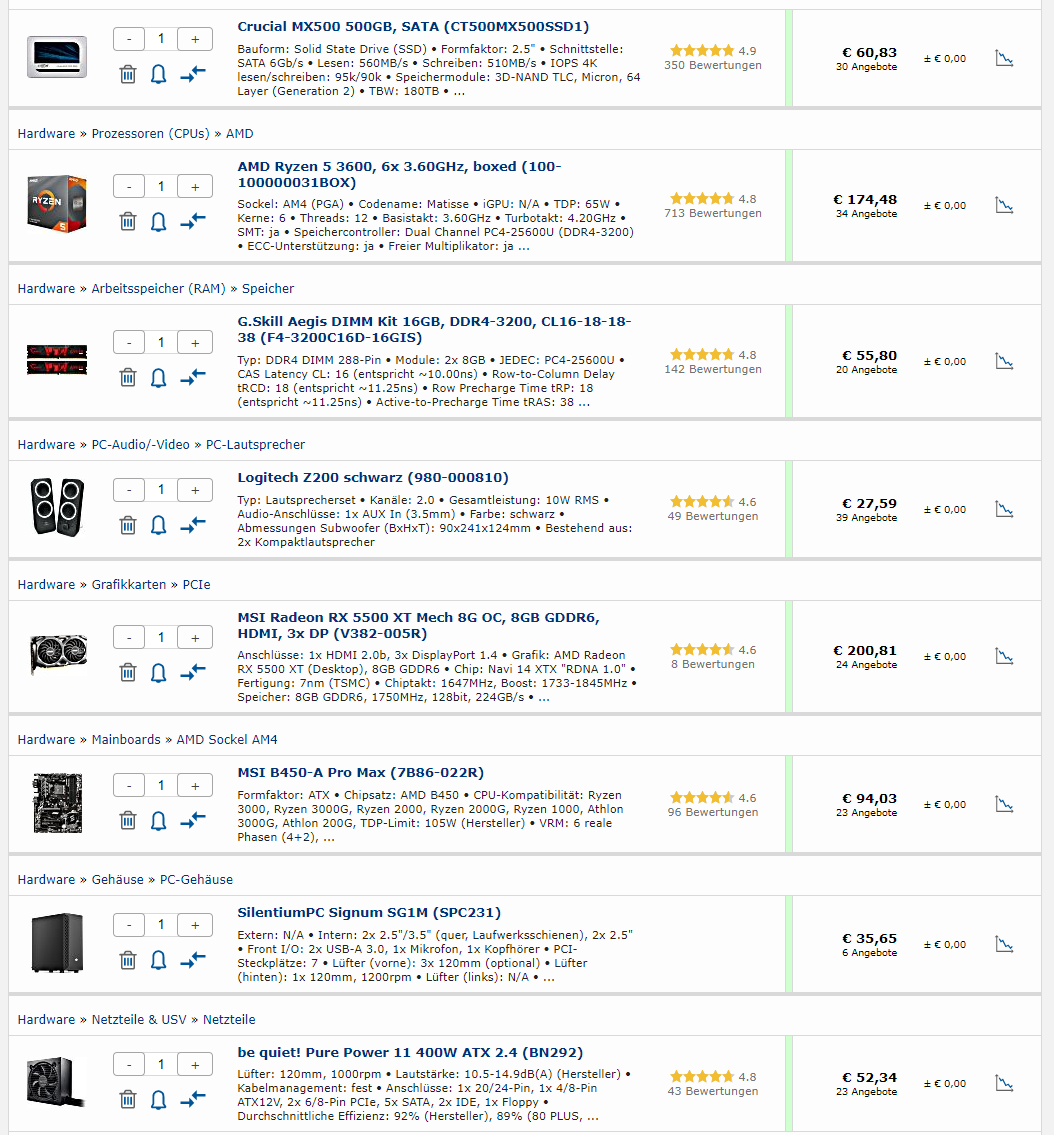Click Logitech Z200 speakers thumbnail
This screenshot has width=1054, height=1135.
(x=57, y=507)
